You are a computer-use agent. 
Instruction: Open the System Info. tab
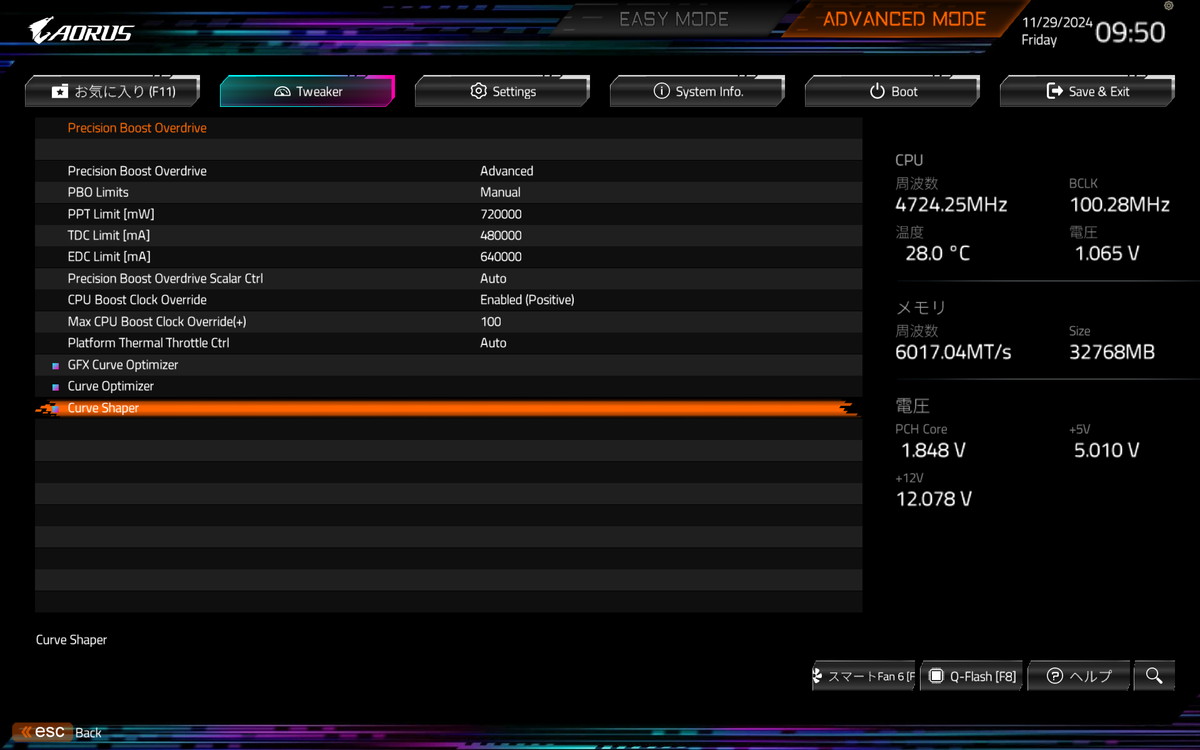point(697,91)
